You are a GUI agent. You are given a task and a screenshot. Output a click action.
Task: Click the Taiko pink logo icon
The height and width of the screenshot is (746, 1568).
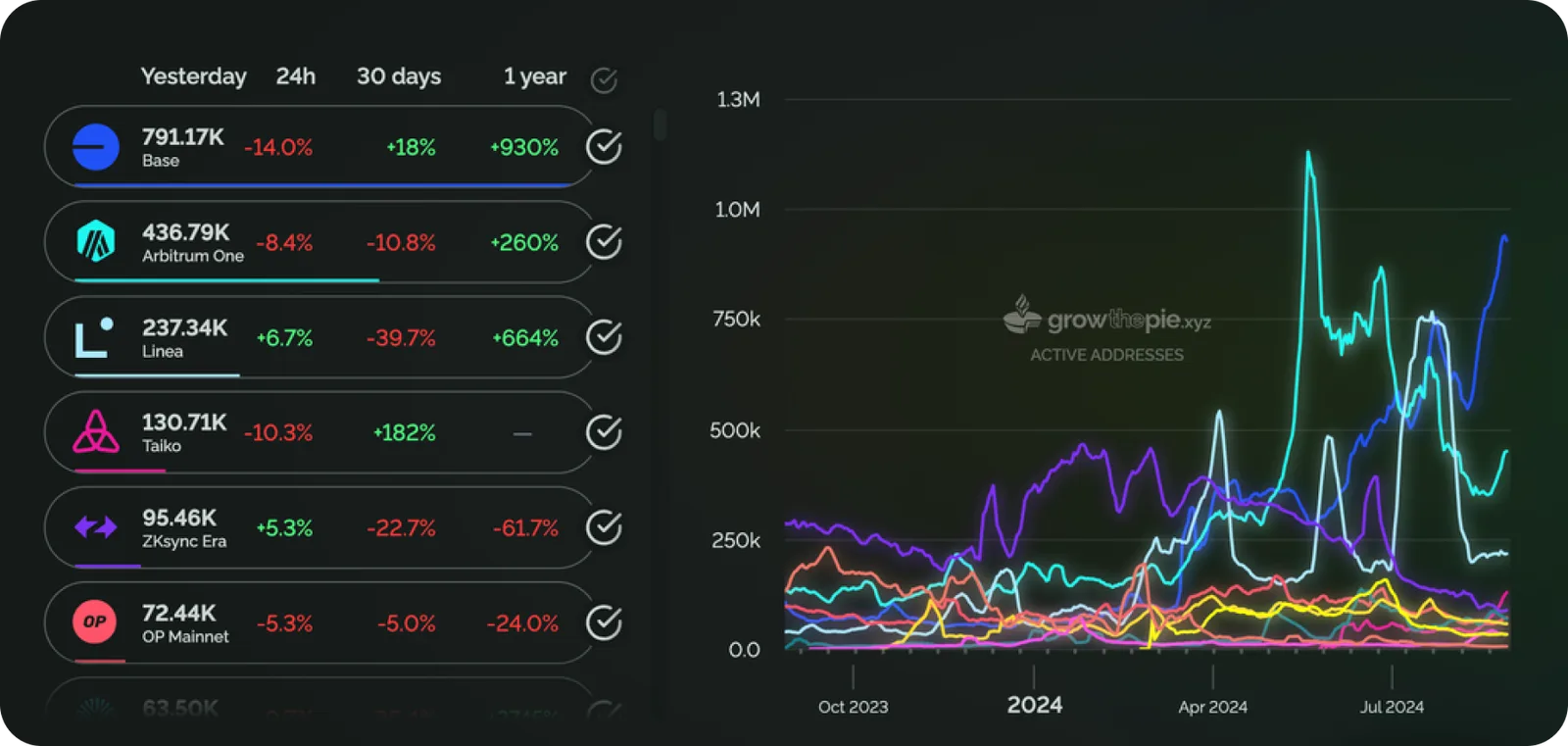(95, 431)
